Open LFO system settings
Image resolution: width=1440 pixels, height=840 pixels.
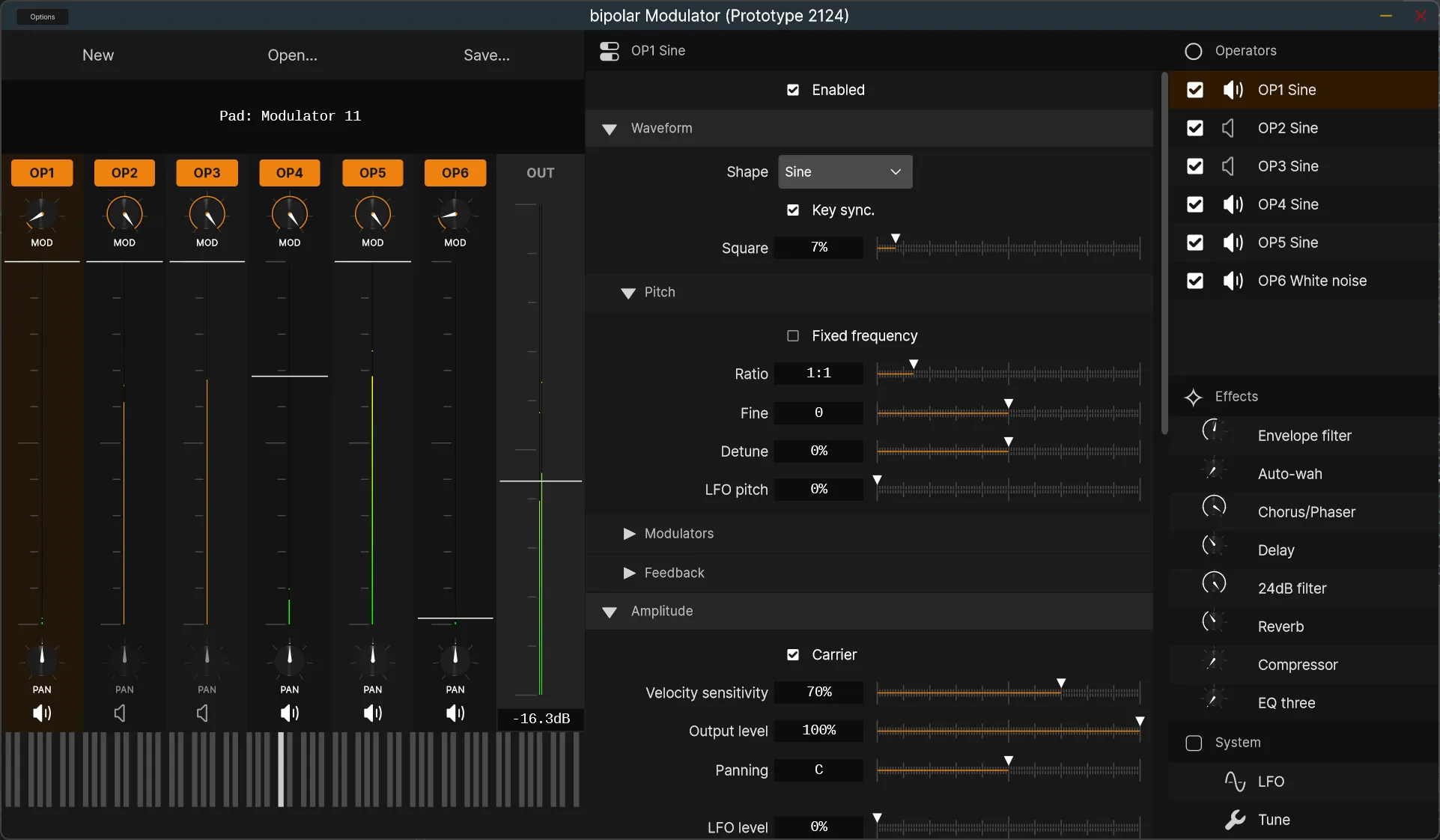[1270, 782]
